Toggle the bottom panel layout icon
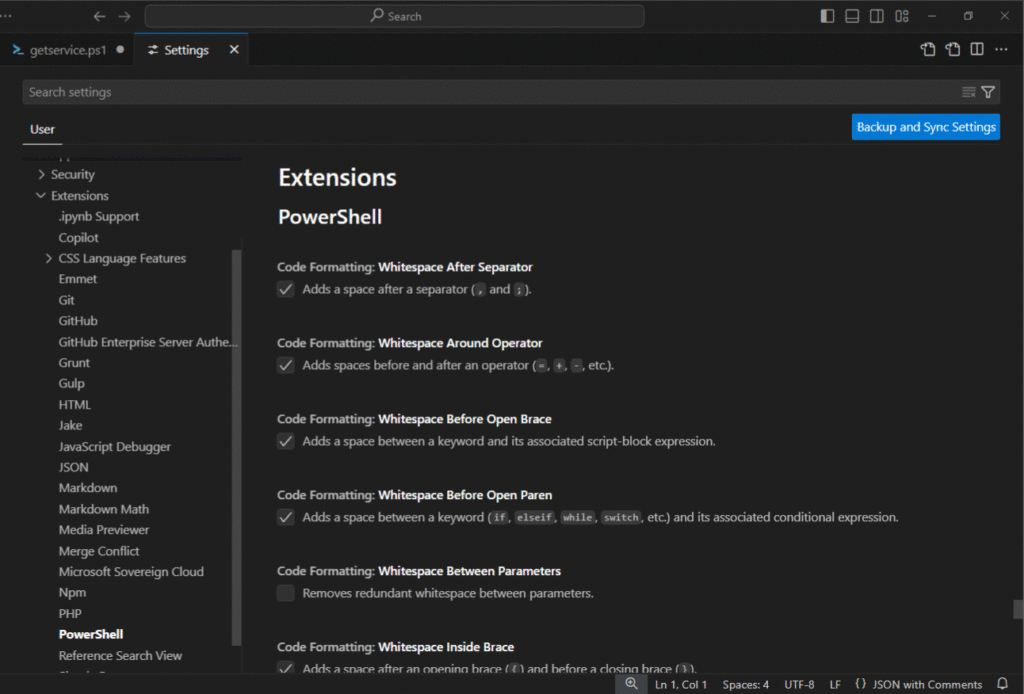This screenshot has width=1024, height=694. point(852,16)
